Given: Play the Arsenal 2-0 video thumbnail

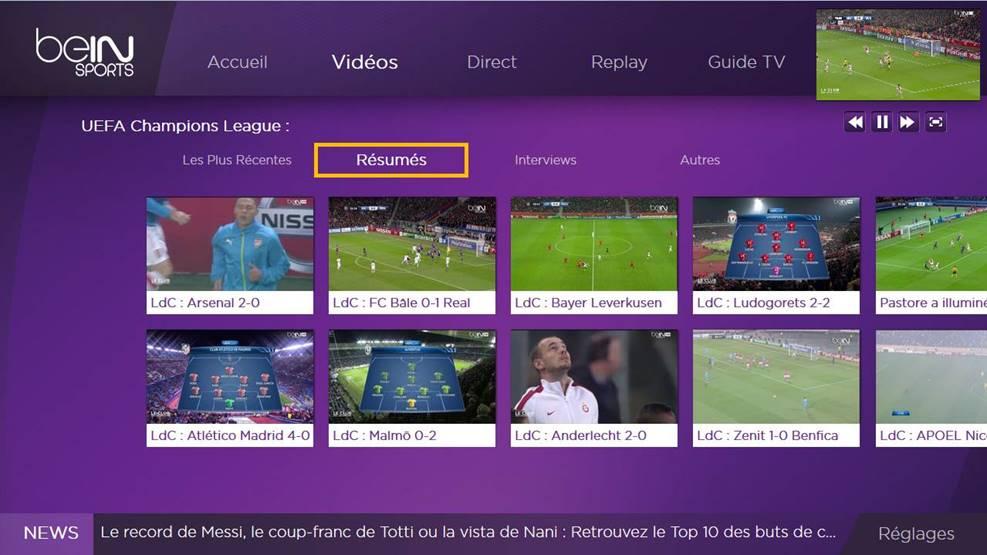Looking at the screenshot, I should coord(230,244).
